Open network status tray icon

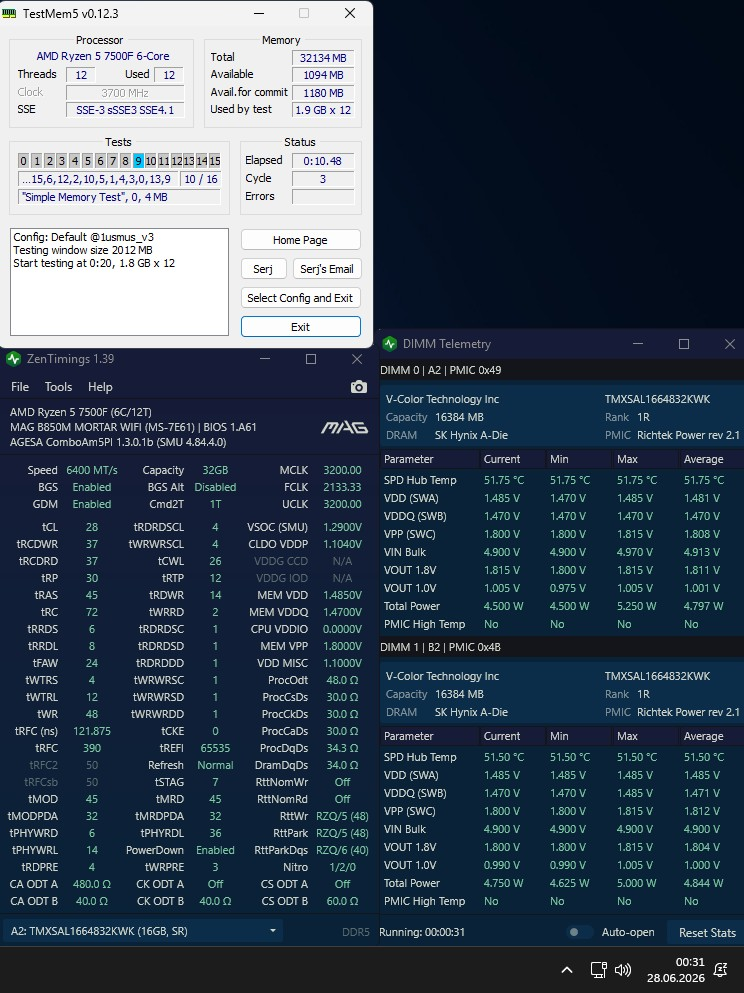click(x=598, y=970)
